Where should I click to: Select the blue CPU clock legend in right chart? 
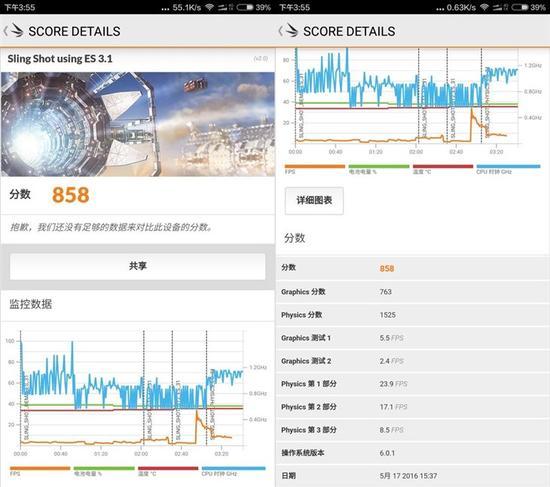click(508, 166)
